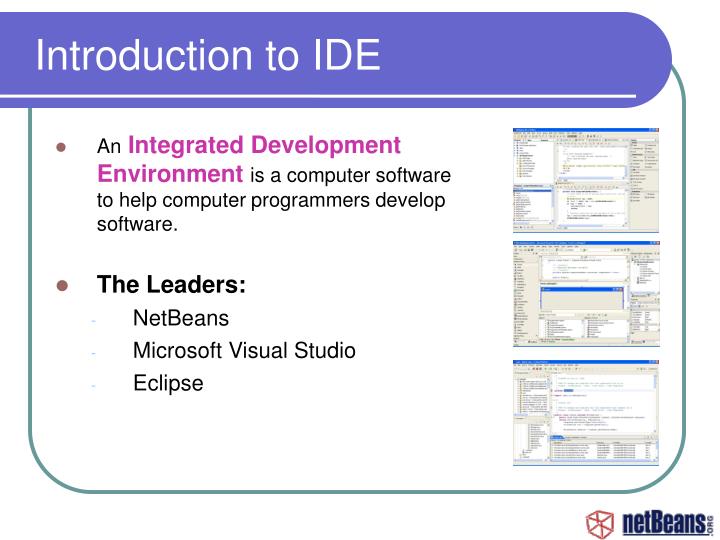Click the purple 'Integrated Development' text
Screen dimensions: 720x540
coord(265,146)
